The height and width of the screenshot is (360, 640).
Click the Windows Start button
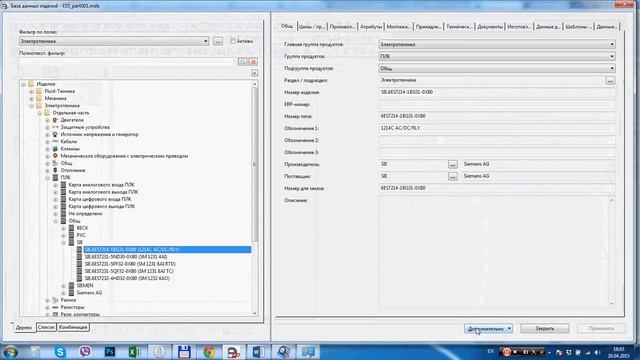(x=10, y=352)
